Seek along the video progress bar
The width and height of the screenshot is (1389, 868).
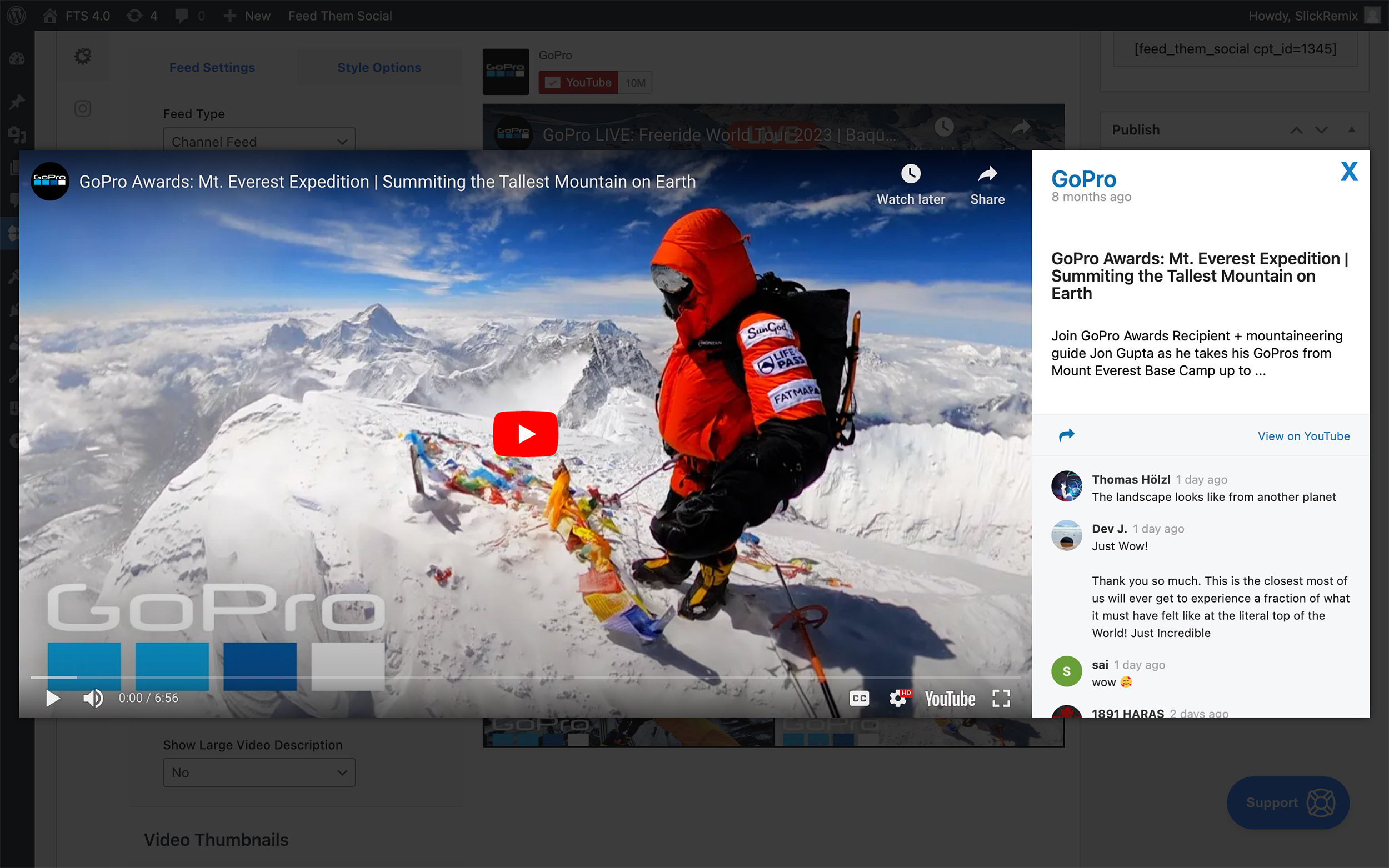click(526, 678)
